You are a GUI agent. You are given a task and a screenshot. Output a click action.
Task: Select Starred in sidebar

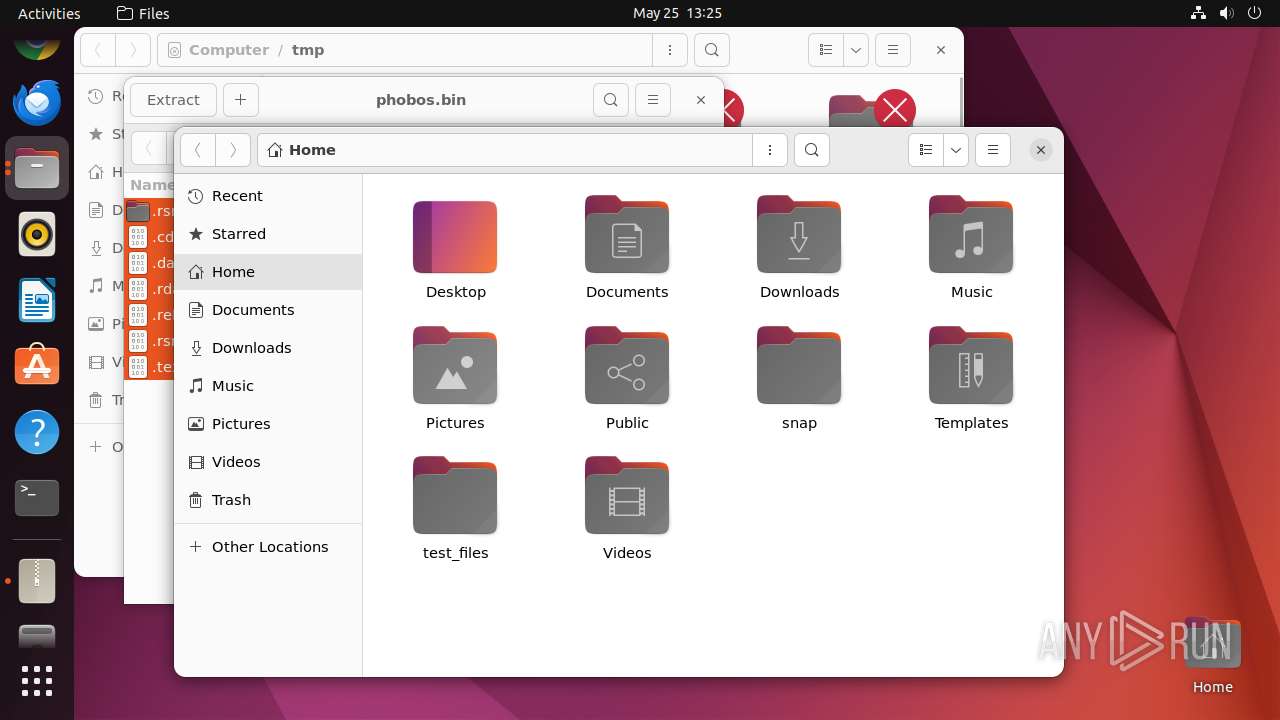point(268,234)
